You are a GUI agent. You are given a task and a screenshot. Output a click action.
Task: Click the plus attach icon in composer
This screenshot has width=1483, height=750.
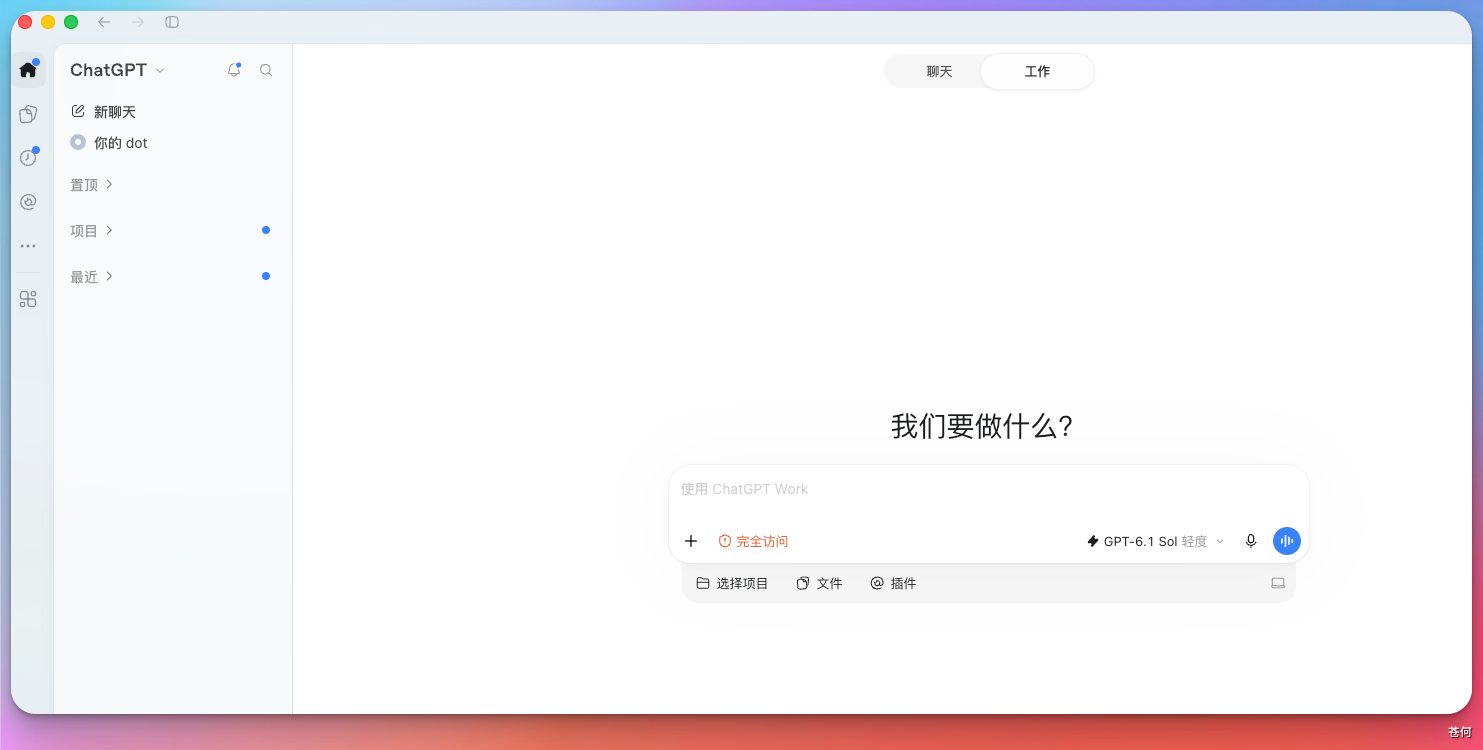coord(691,541)
